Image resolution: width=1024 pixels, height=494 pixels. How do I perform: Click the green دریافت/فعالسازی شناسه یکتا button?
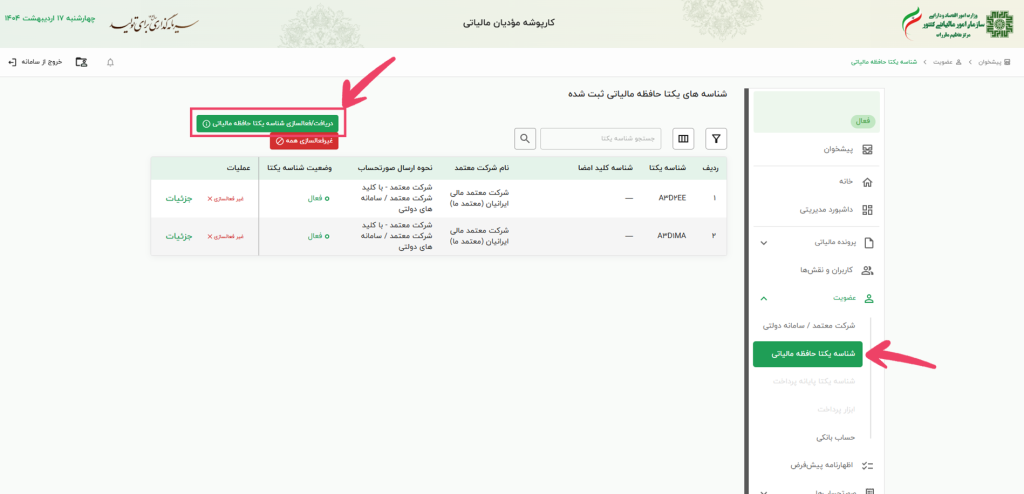tap(267, 124)
